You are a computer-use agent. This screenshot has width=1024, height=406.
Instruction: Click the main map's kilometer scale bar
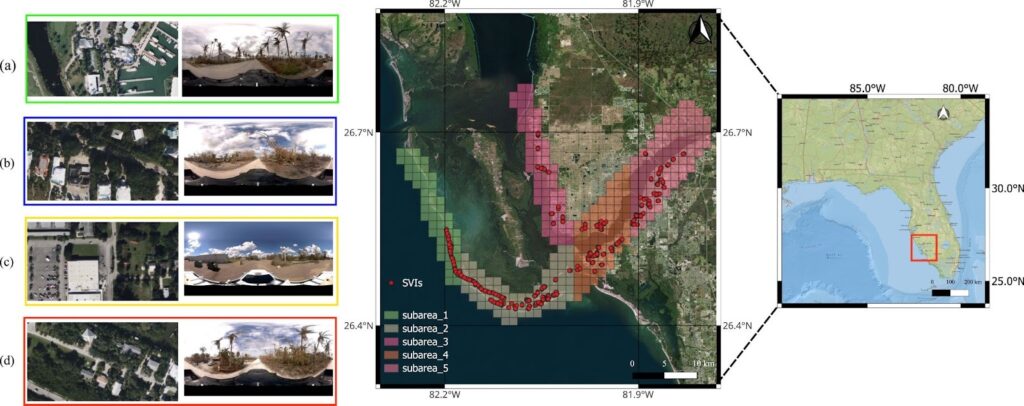point(665,374)
